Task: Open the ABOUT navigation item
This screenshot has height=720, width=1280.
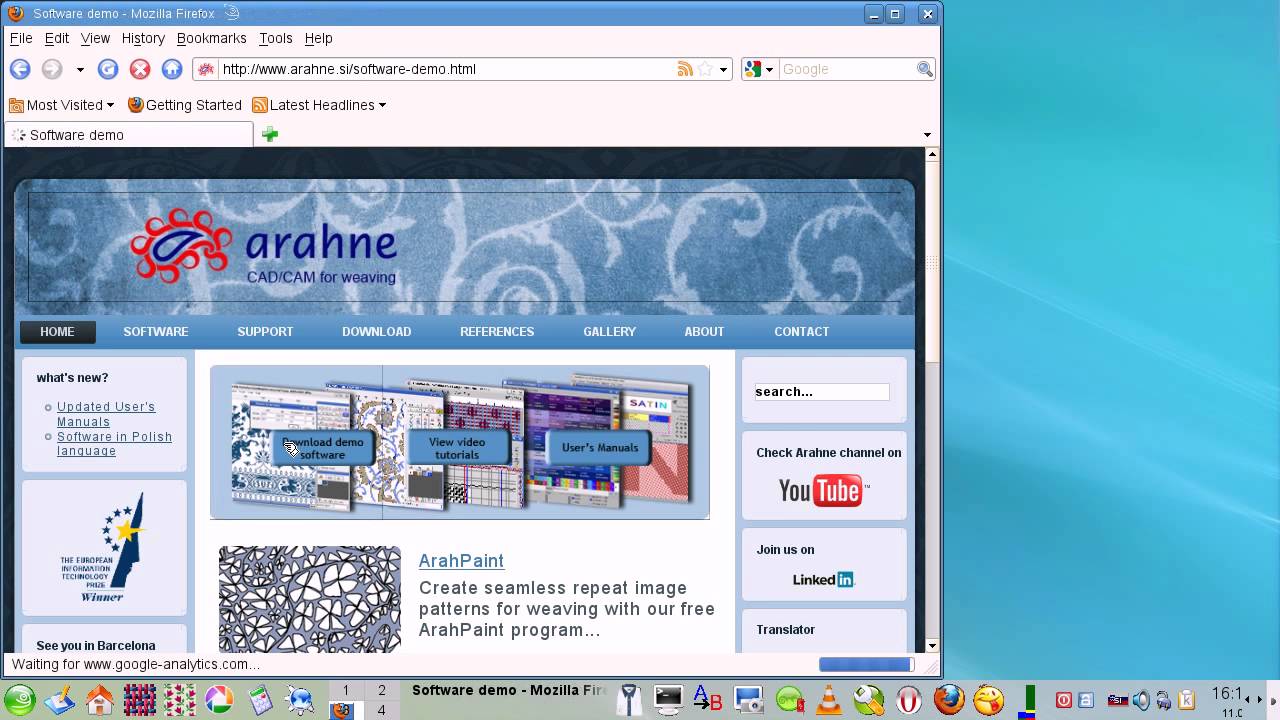Action: [x=704, y=332]
